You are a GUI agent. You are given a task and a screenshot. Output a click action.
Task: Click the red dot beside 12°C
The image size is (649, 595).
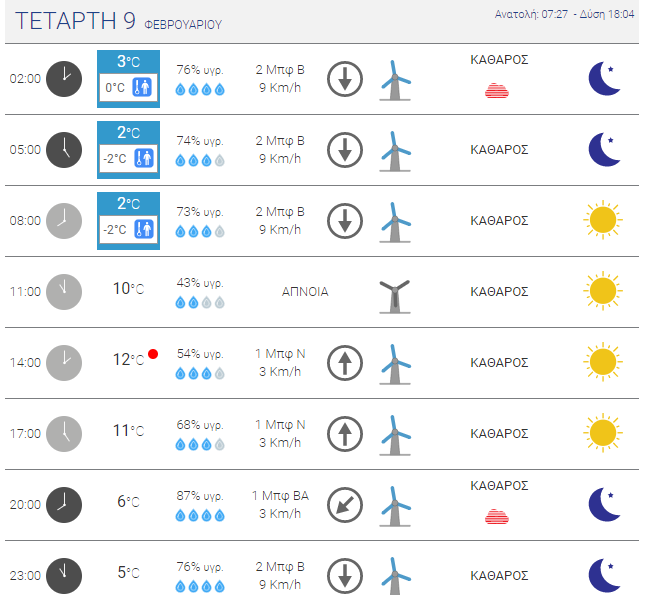click(x=153, y=354)
